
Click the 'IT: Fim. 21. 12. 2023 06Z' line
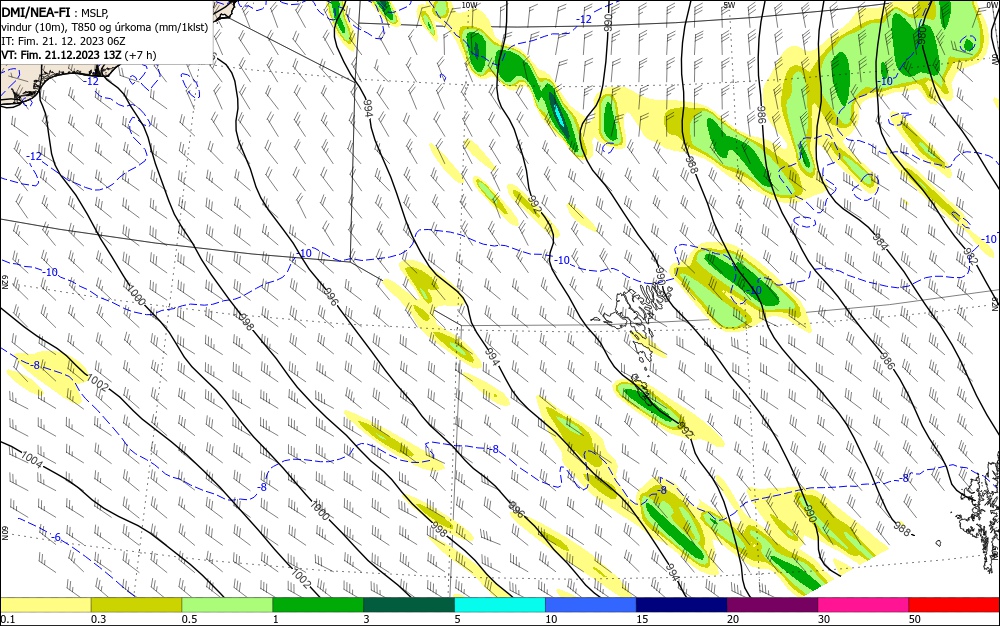pos(63,41)
